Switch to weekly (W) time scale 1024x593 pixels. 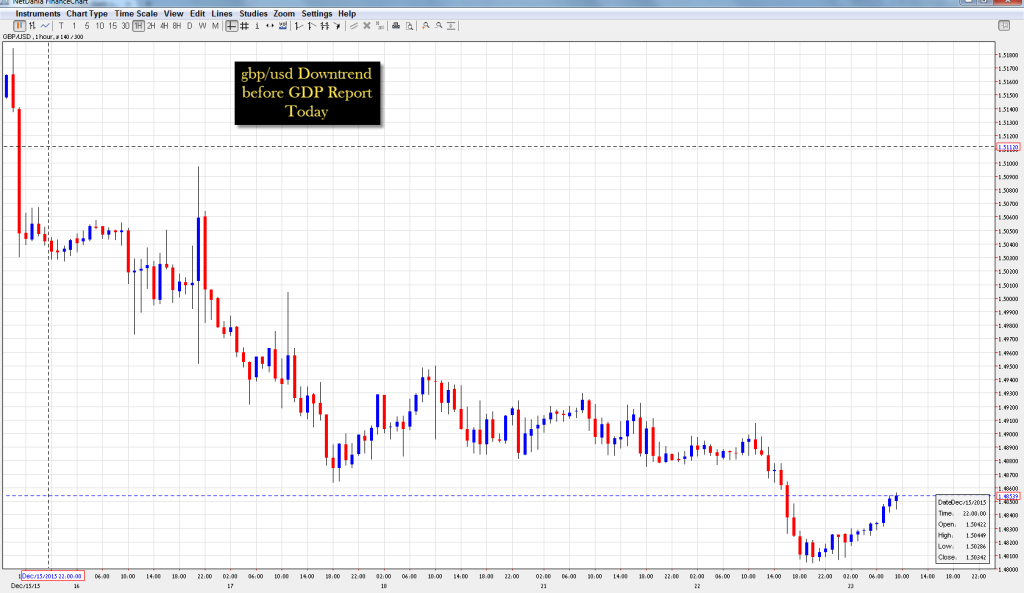(202, 26)
